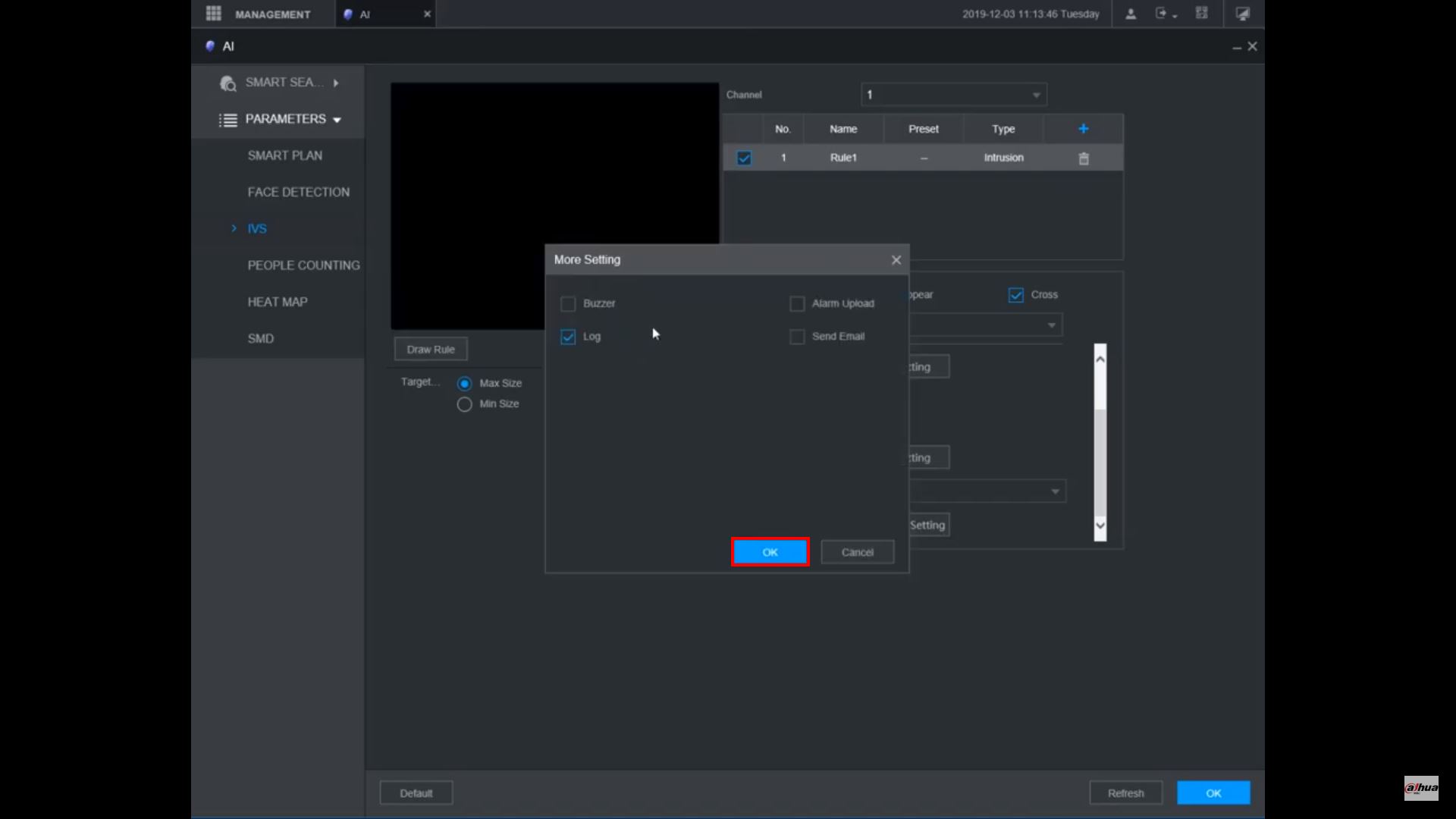Click the Smart Search magnifier icon

(x=227, y=83)
